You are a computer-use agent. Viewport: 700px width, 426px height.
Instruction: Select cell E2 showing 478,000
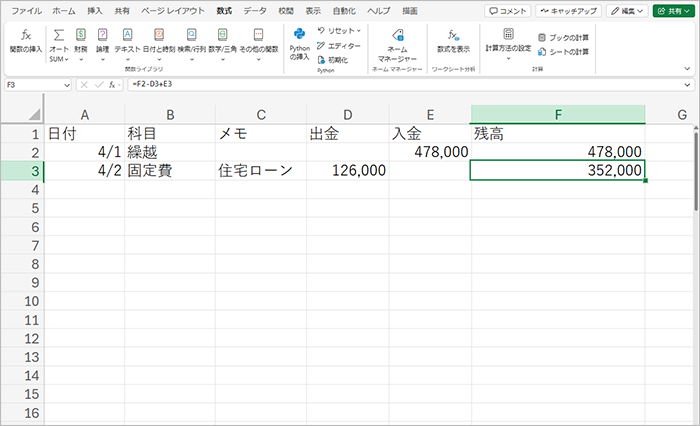430,152
